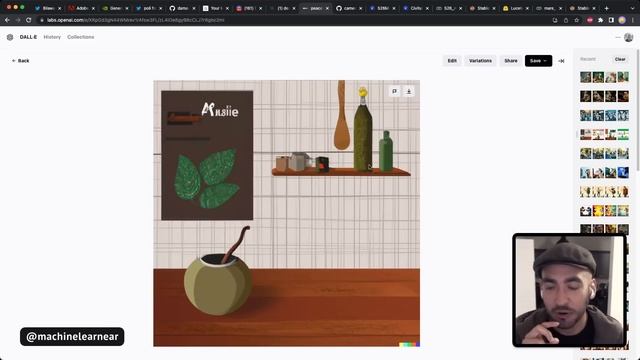Open the green-striped thumbnail in fourth row

coord(623,135)
